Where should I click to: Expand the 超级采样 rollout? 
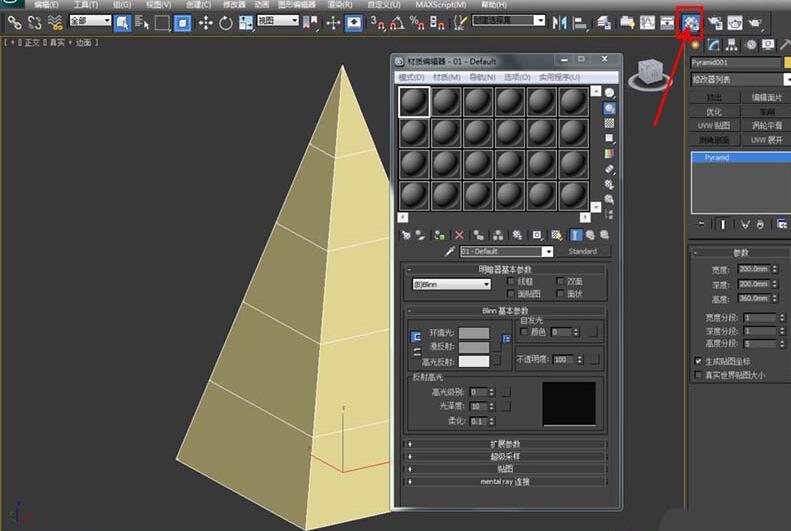click(x=505, y=456)
